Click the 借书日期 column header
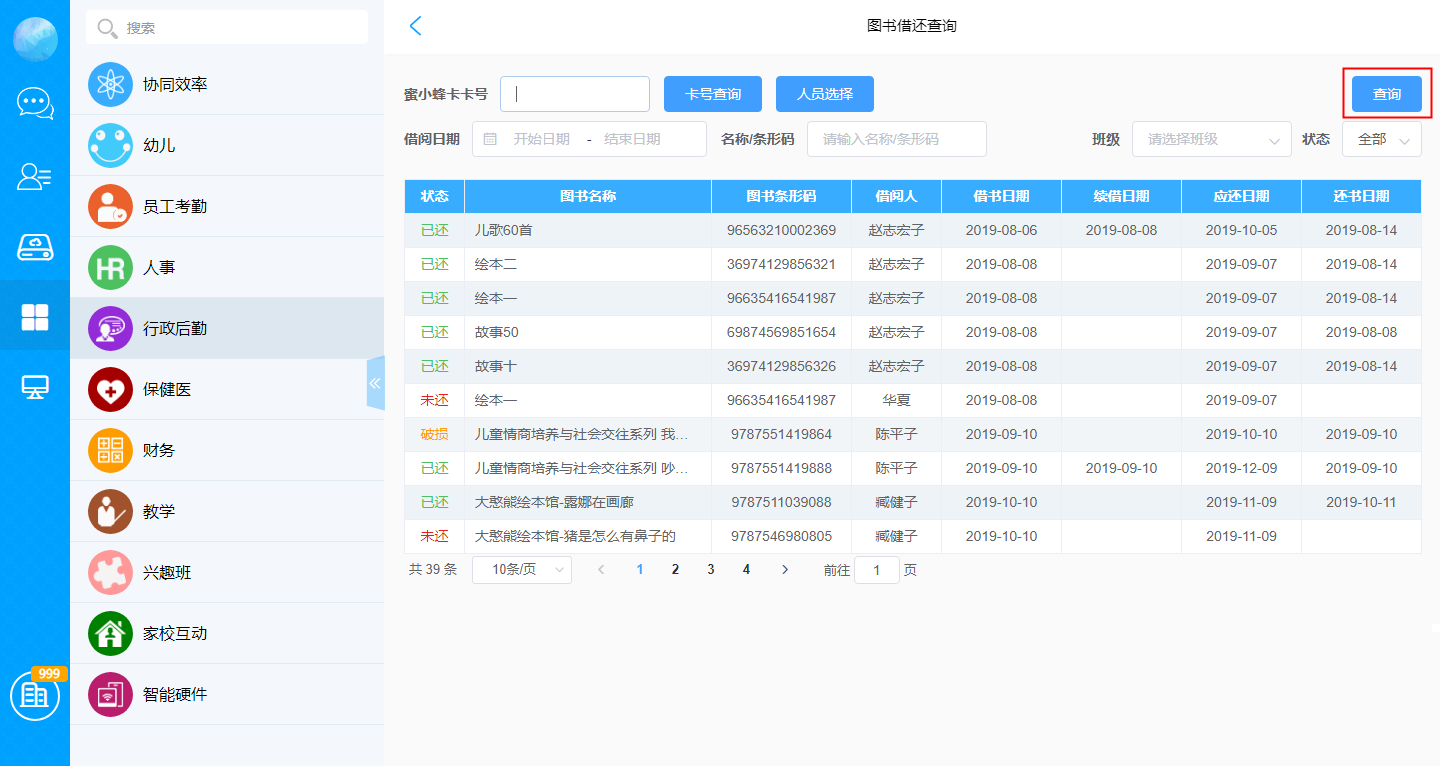The height and width of the screenshot is (766, 1440). (1001, 197)
